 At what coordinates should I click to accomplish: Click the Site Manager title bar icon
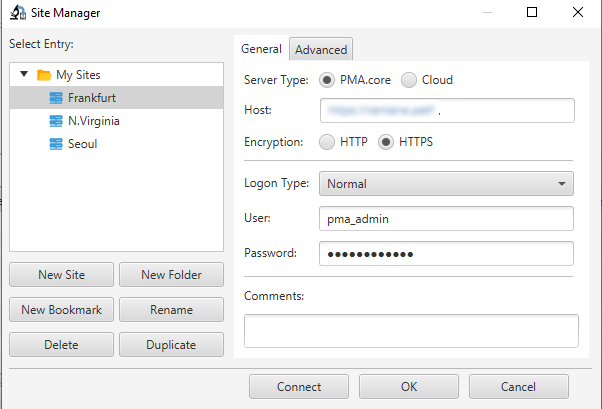pyautogui.click(x=16, y=12)
